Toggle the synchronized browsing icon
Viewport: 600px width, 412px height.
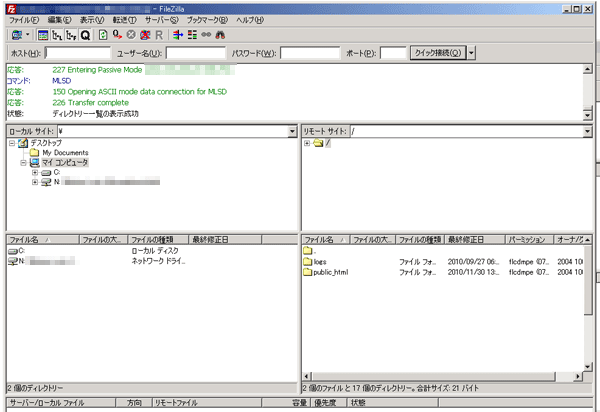point(206,35)
